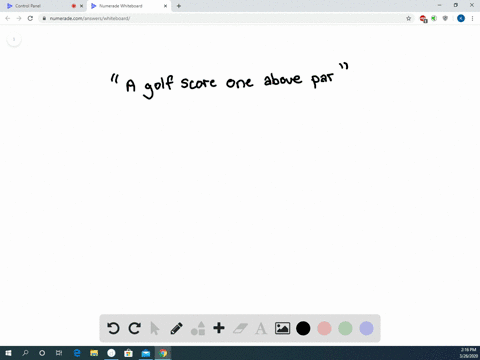Pick the green pen color
The image size is (480, 360).
pyautogui.click(x=345, y=328)
